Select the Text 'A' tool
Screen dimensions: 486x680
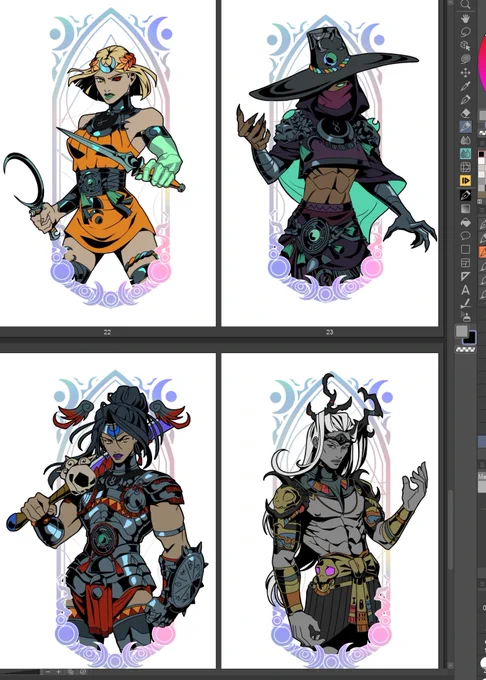pos(465,289)
